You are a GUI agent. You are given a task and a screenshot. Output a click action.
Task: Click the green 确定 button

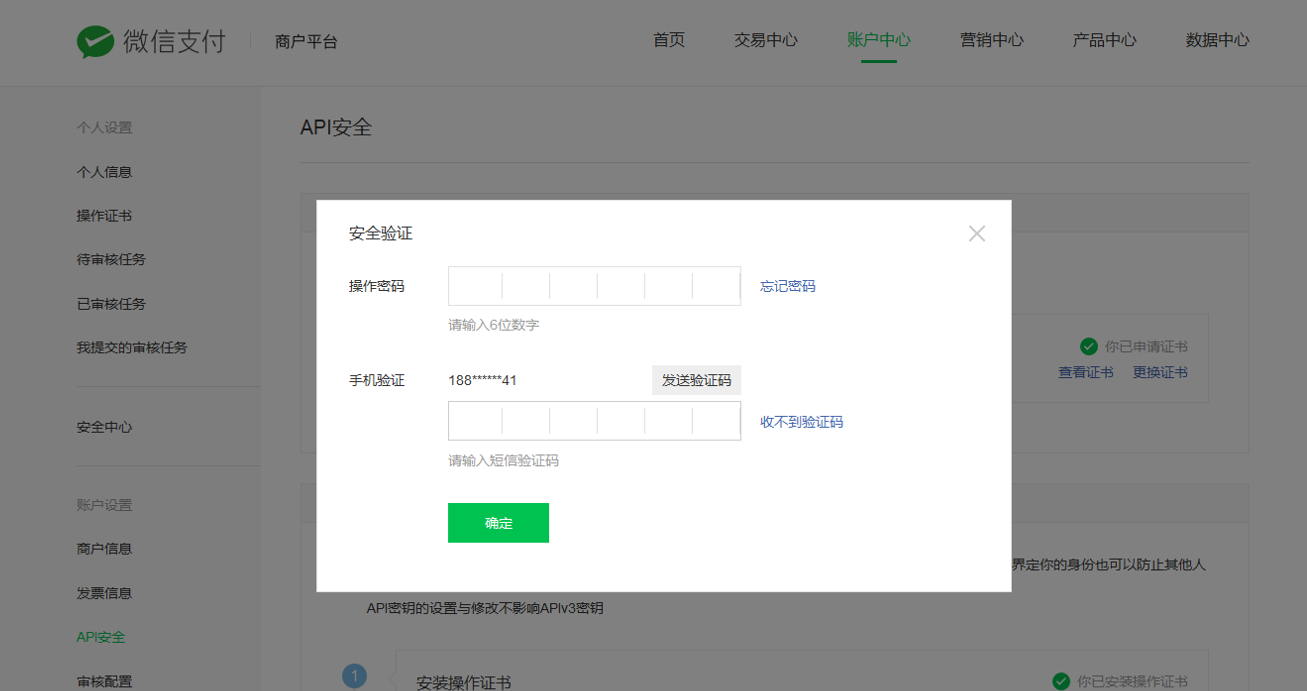498,523
